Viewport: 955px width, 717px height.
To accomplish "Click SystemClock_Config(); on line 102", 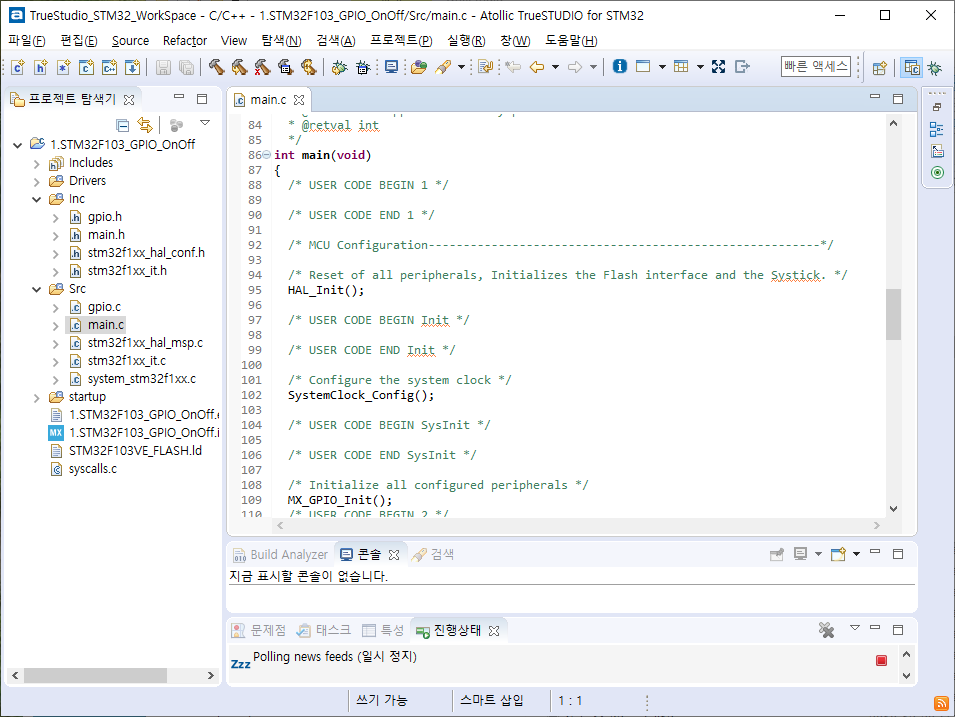I will click(361, 395).
